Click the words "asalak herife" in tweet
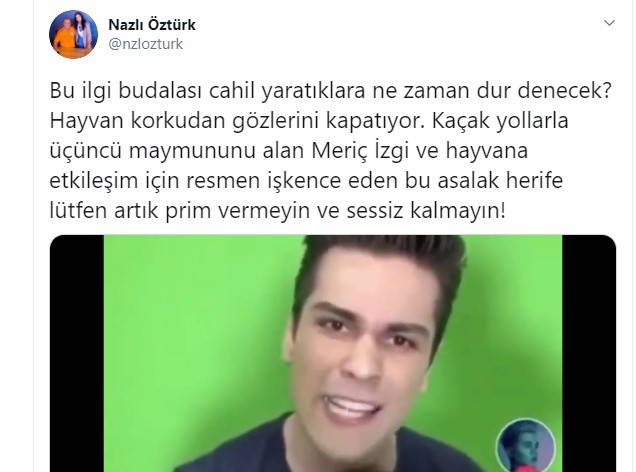Viewport: 636px width, 472px height. coord(500,181)
